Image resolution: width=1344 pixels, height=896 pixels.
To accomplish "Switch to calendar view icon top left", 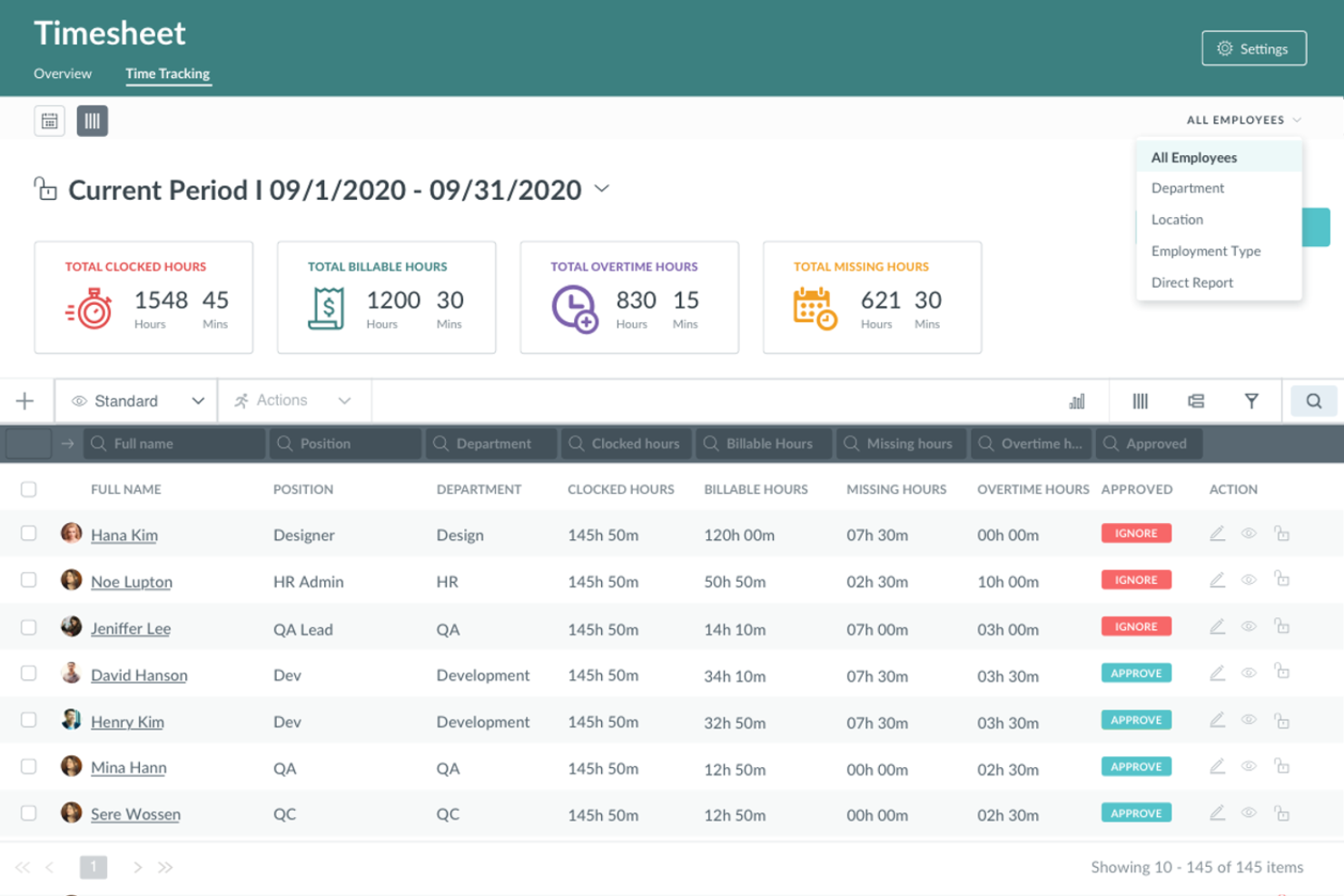I will coord(50,120).
